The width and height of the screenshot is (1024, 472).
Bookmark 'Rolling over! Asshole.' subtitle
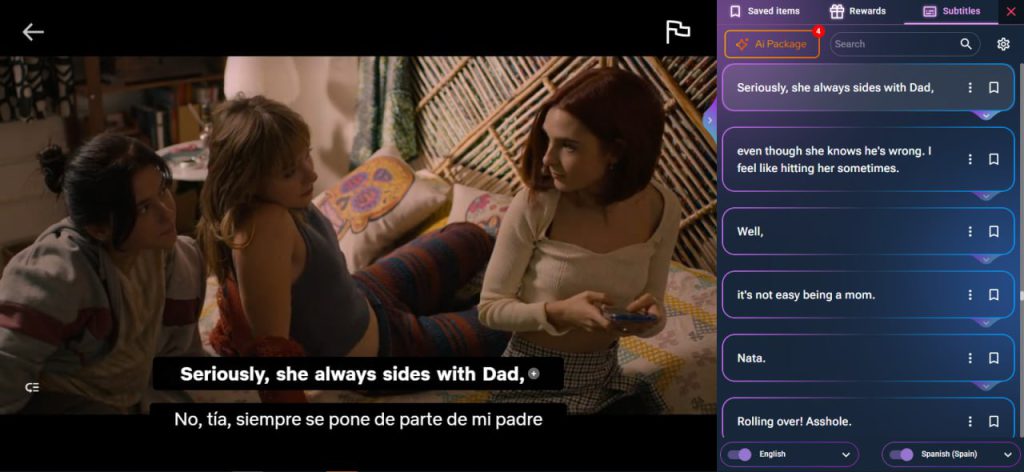pos(993,421)
